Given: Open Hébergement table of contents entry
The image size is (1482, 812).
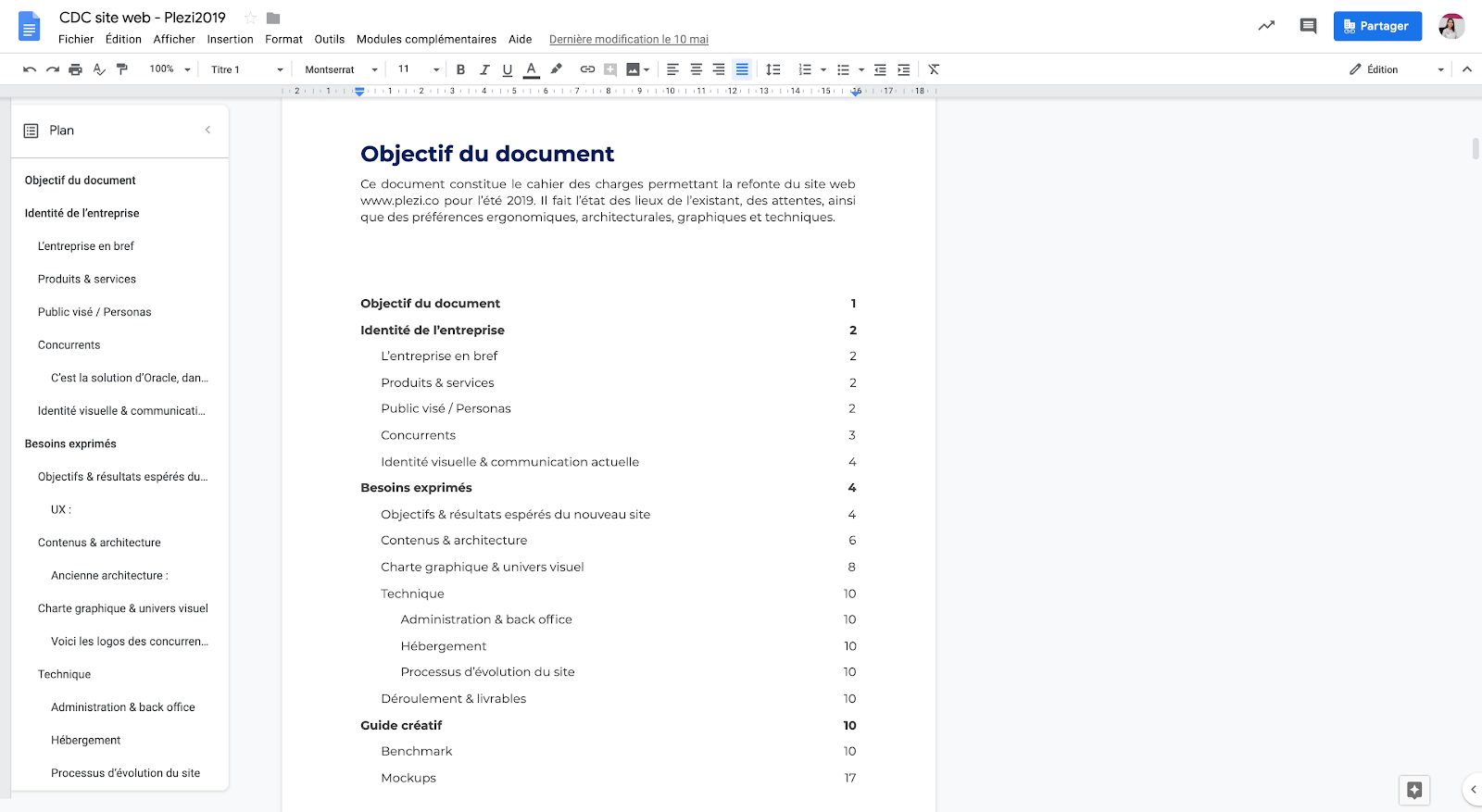Looking at the screenshot, I should [444, 646].
